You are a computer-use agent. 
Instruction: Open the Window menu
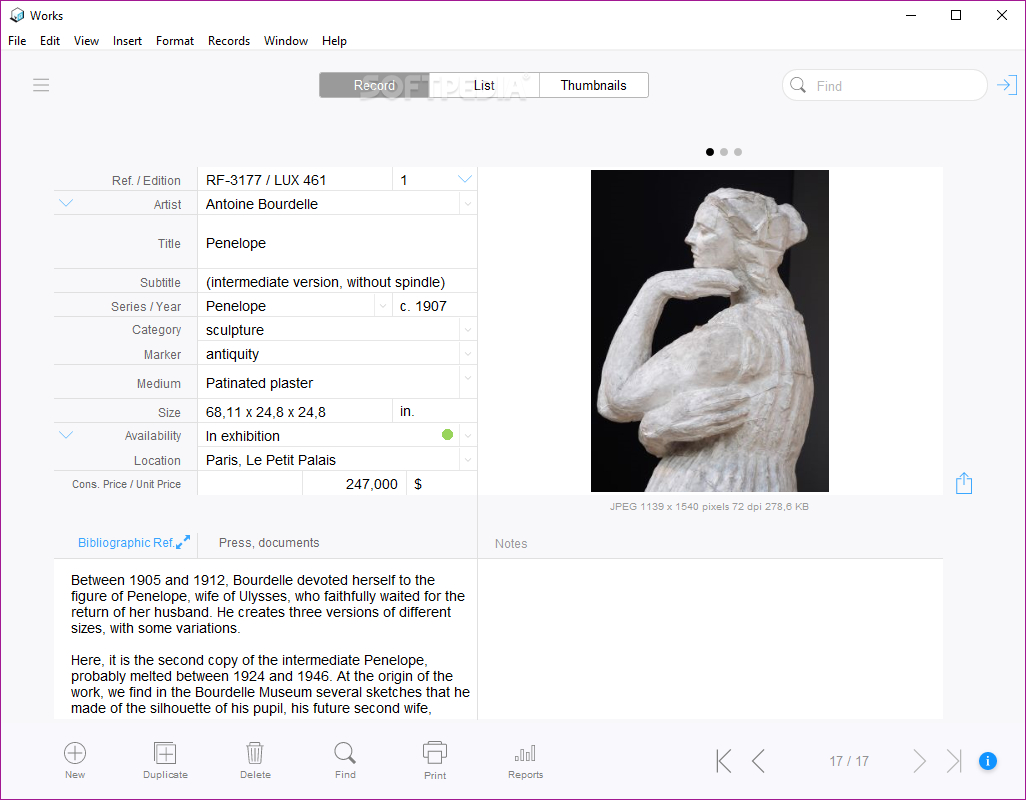click(286, 41)
